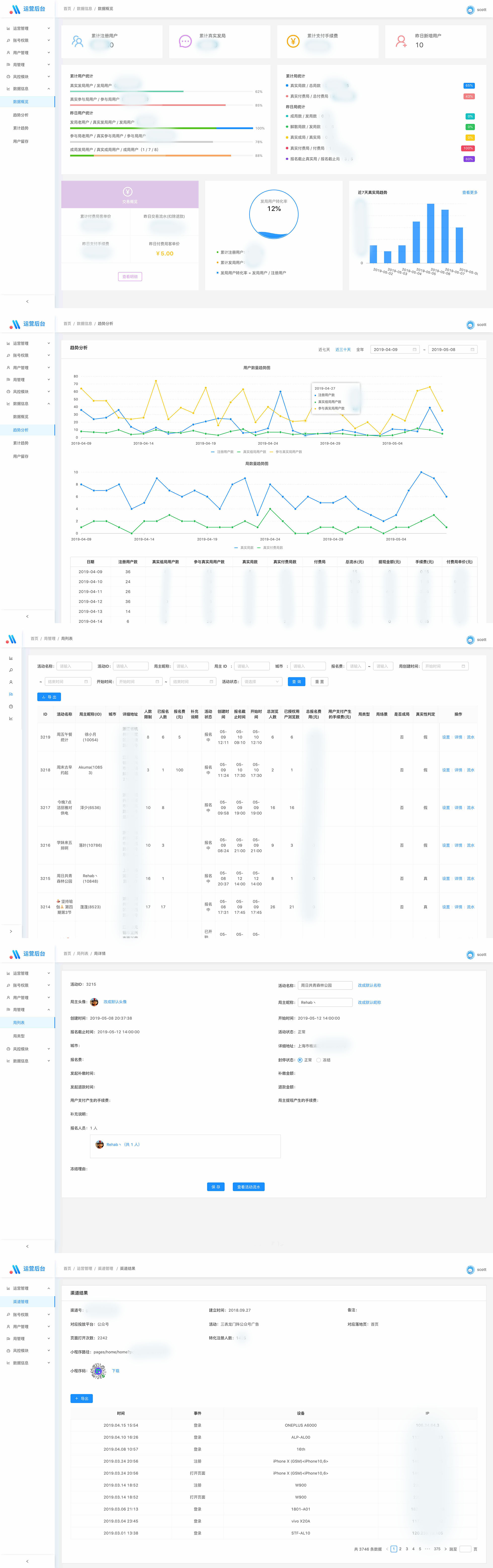
Task: Toggle the 真实付费局数 legend in the 局数量趋势图 chart
Action: [270, 548]
